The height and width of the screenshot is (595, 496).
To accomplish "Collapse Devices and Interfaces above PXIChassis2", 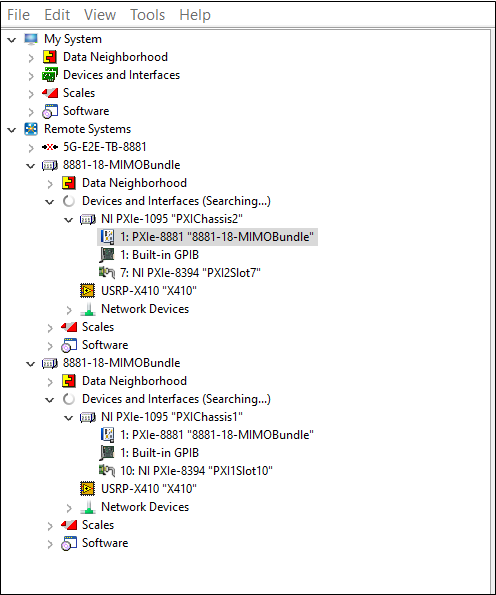I will (50, 202).
